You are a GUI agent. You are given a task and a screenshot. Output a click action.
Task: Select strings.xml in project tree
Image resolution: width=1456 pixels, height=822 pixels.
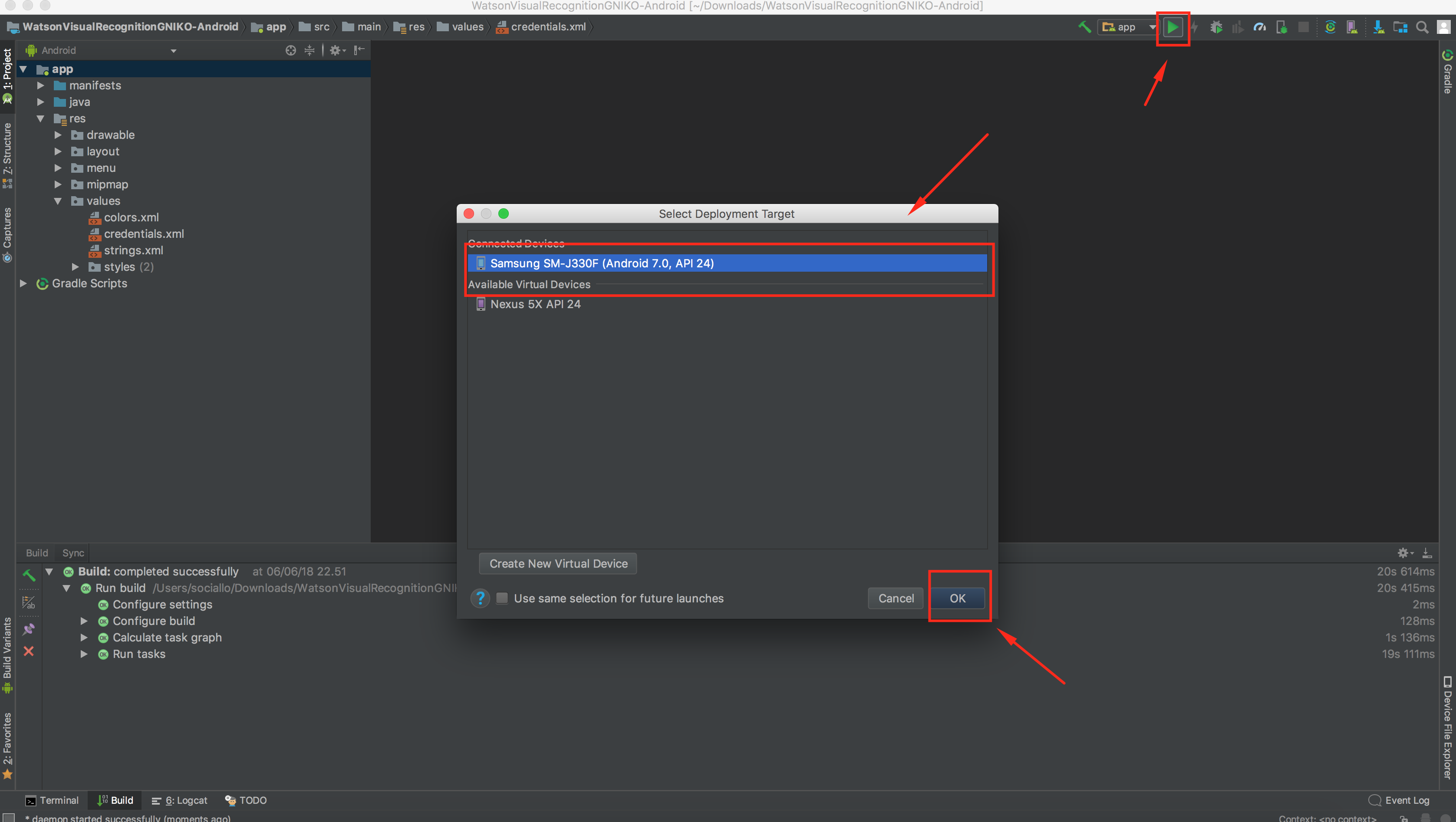point(133,250)
